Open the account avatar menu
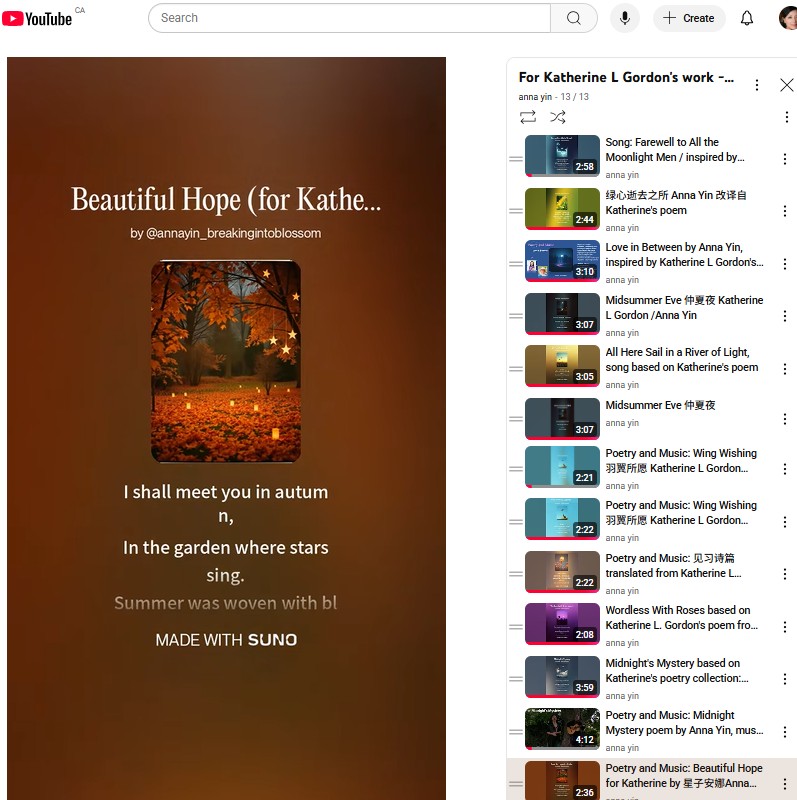The image size is (797, 800). [787, 18]
